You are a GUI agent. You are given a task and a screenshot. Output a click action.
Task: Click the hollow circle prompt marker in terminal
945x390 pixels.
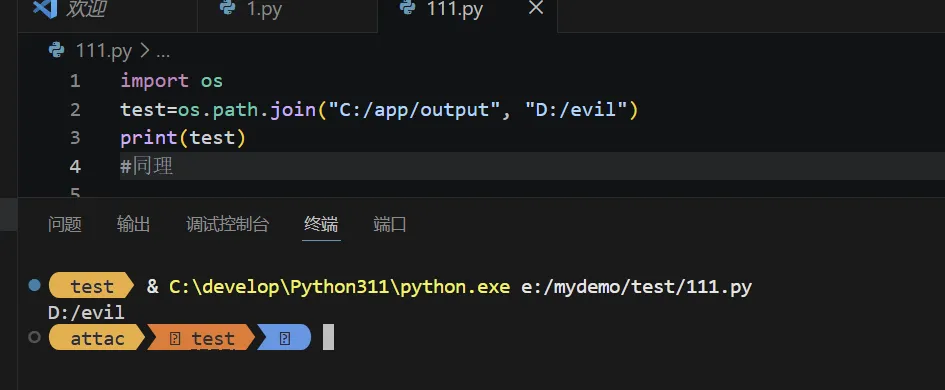coord(34,337)
